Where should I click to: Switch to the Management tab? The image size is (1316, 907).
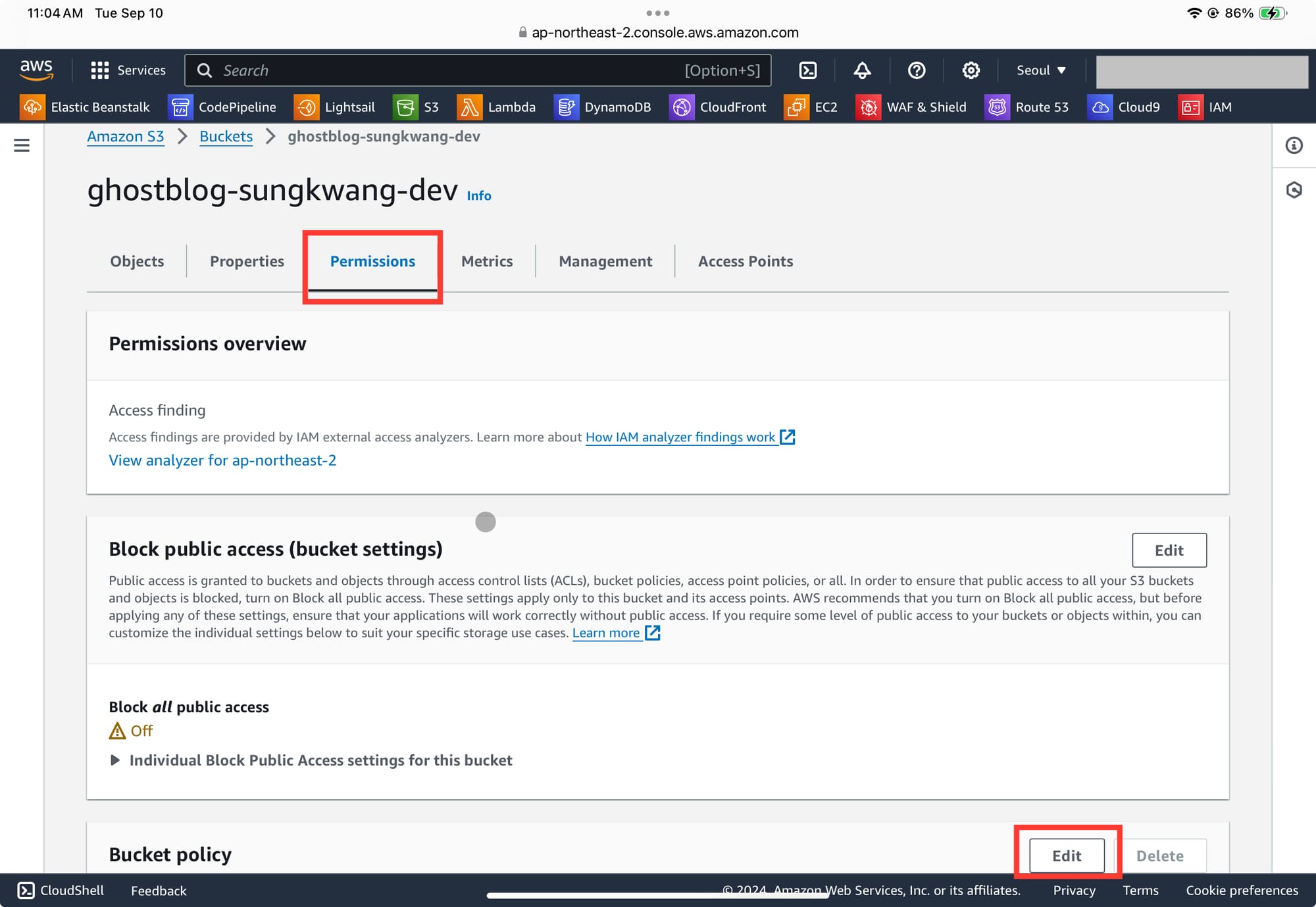tap(605, 261)
